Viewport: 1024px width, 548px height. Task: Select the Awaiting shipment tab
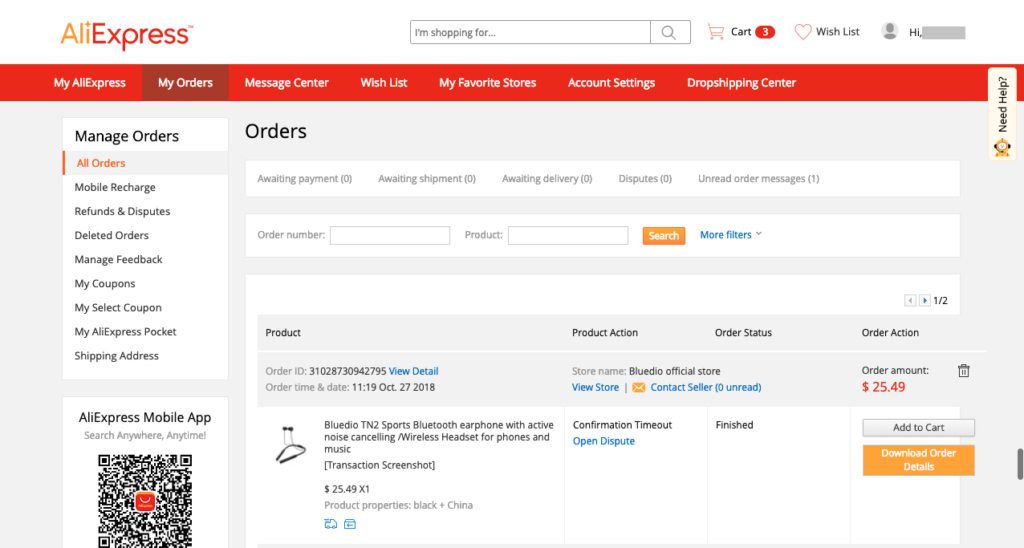click(x=426, y=179)
